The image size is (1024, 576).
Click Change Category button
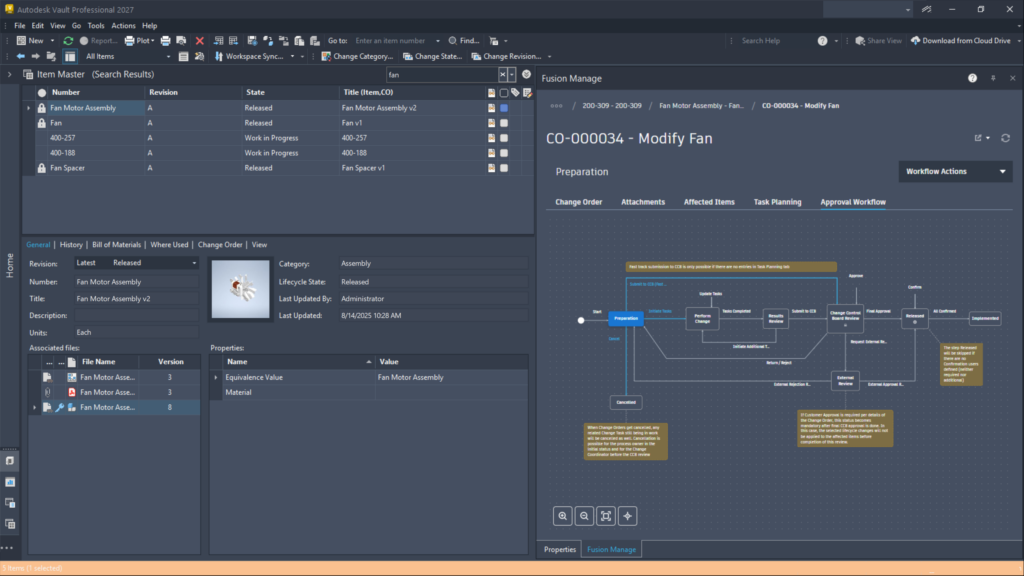pos(357,56)
